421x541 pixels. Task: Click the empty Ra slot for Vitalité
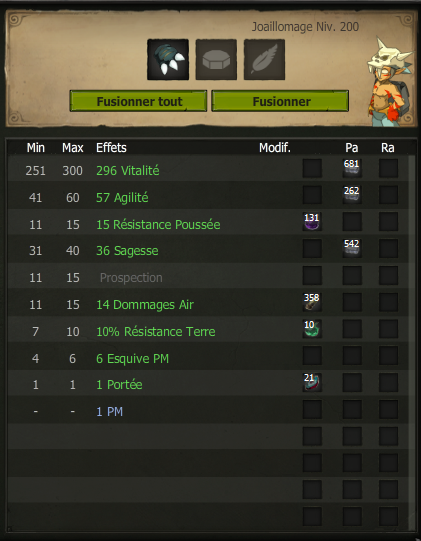[388, 168]
